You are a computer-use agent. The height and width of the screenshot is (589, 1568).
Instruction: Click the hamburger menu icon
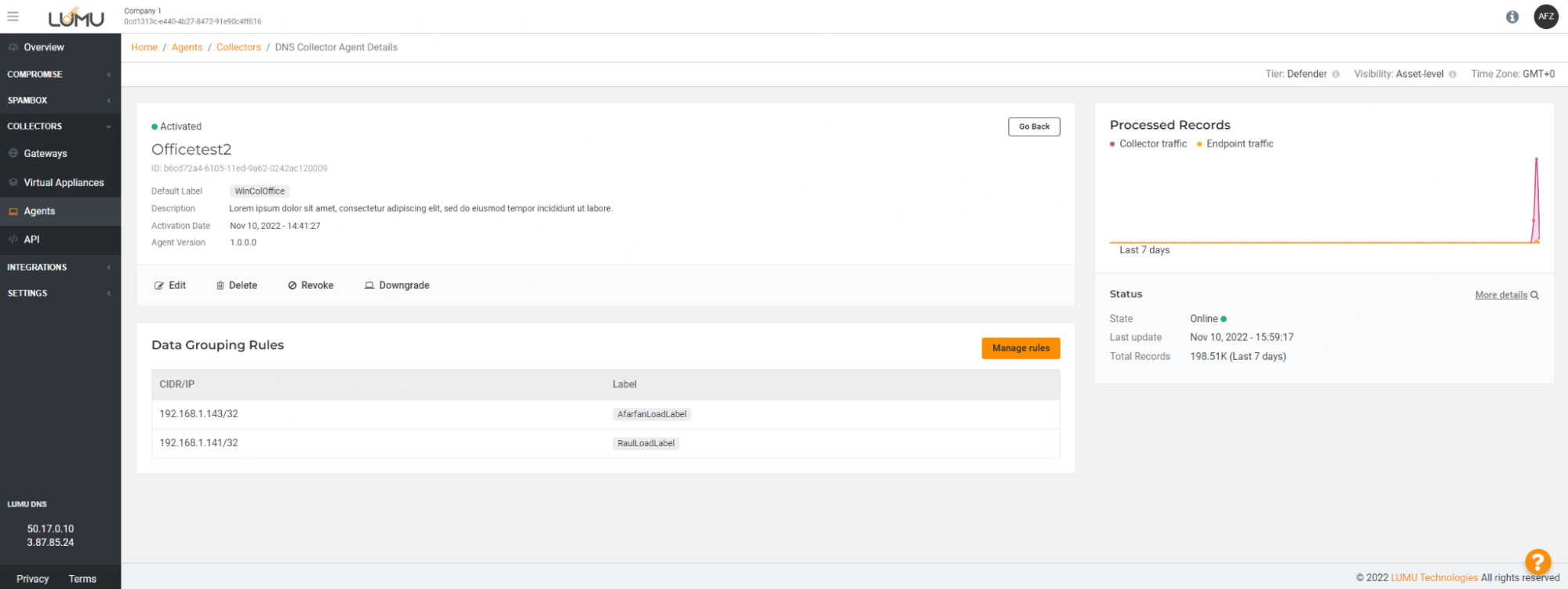(13, 16)
